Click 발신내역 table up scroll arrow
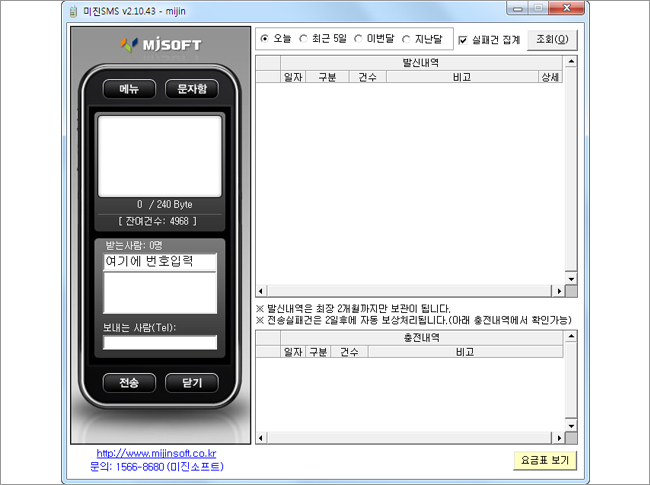Screen dimensions: 650x485 tap(571, 62)
